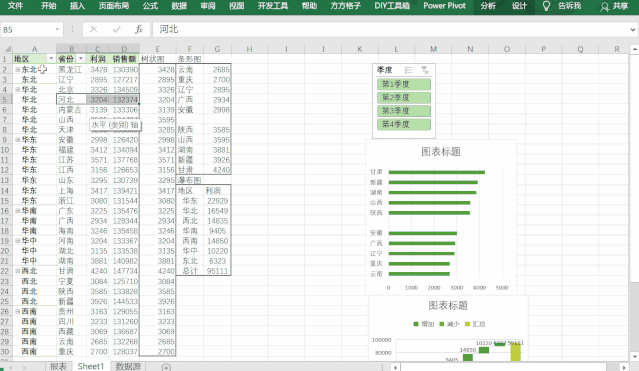Screen dimensions: 639x371
Task: Click the 销售额 header cell
Action: tap(124, 59)
